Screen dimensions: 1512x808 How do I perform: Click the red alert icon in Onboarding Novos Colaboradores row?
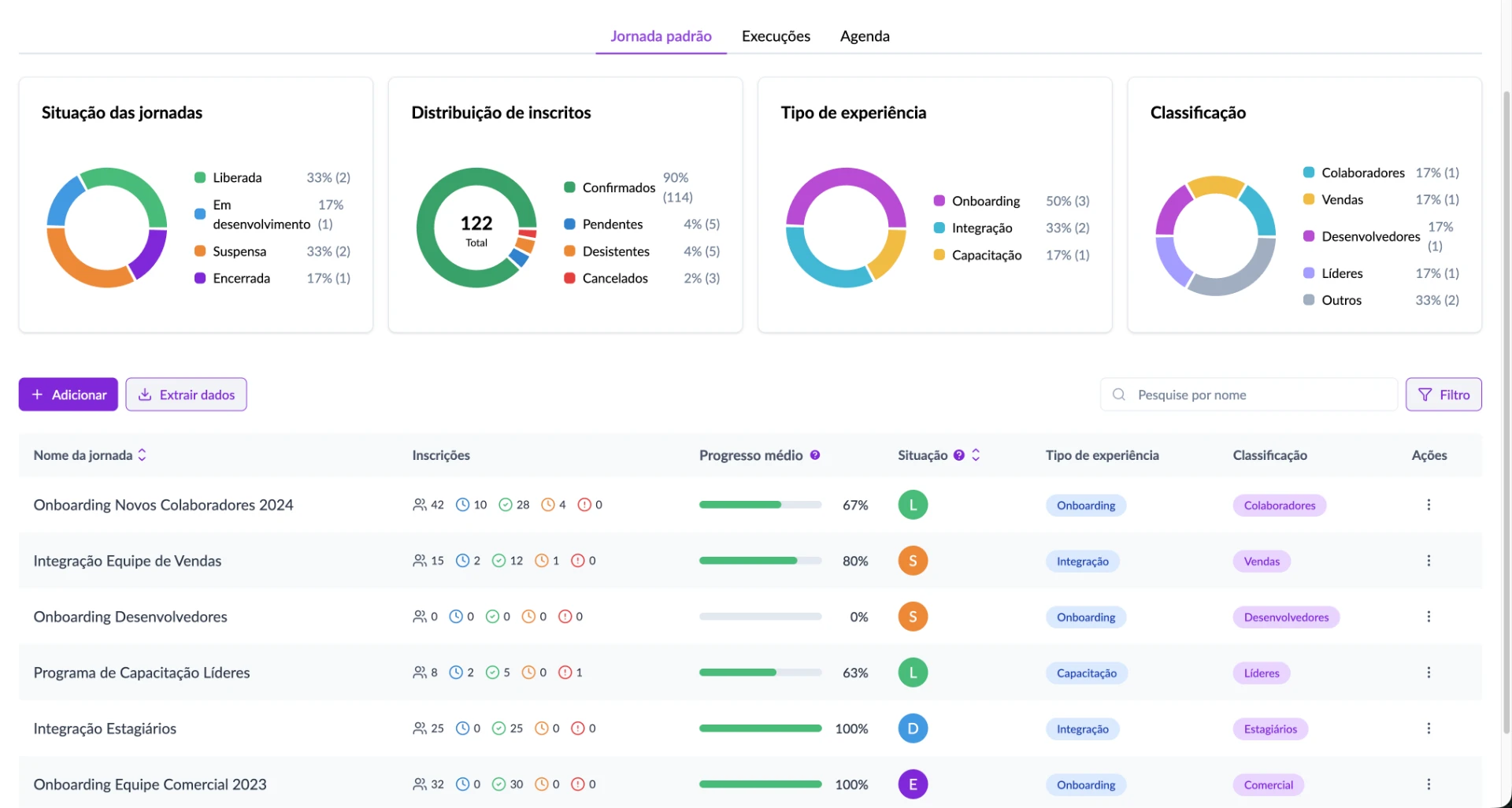pos(584,505)
